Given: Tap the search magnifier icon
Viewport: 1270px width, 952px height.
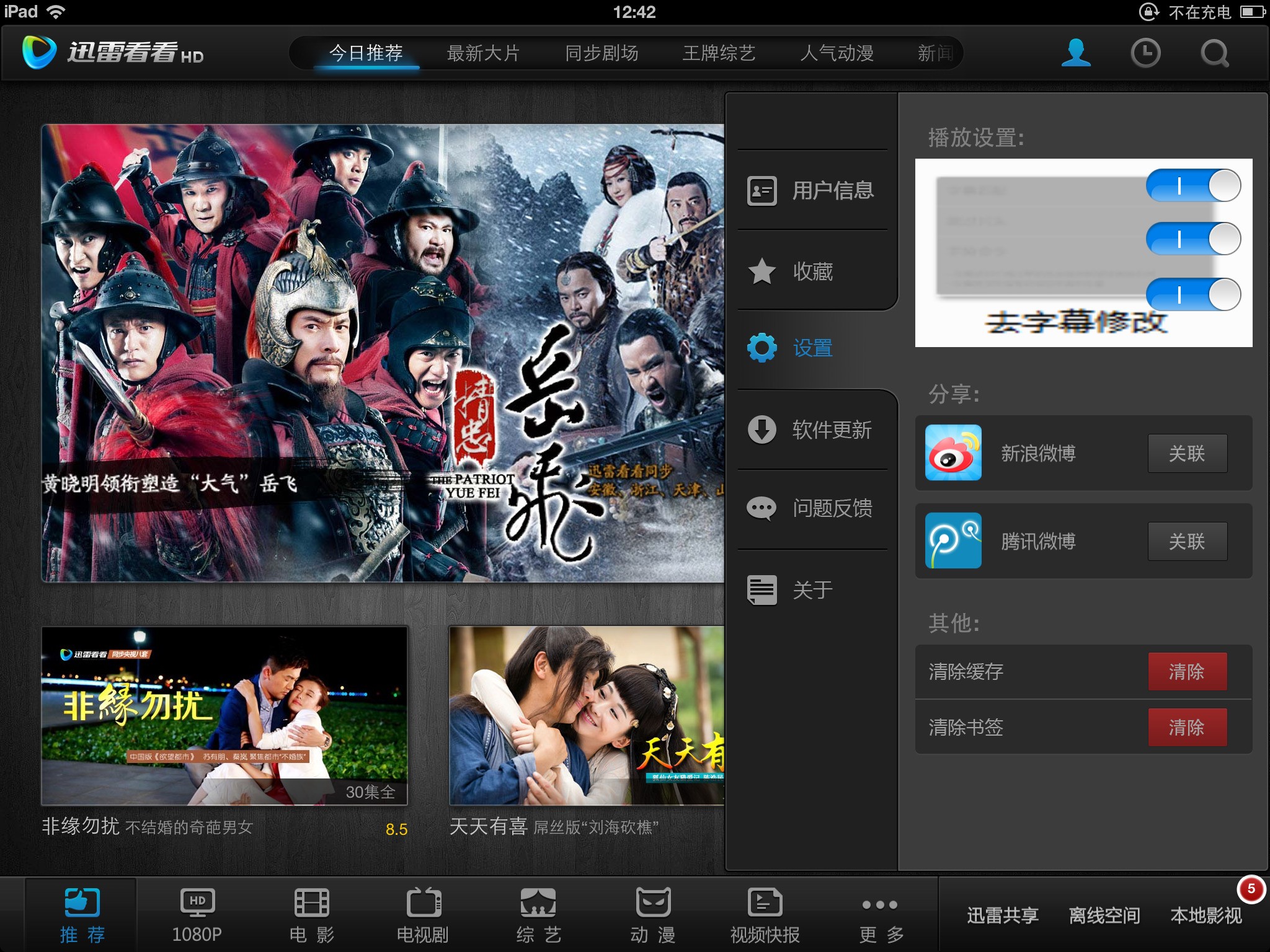Looking at the screenshot, I should point(1215,53).
